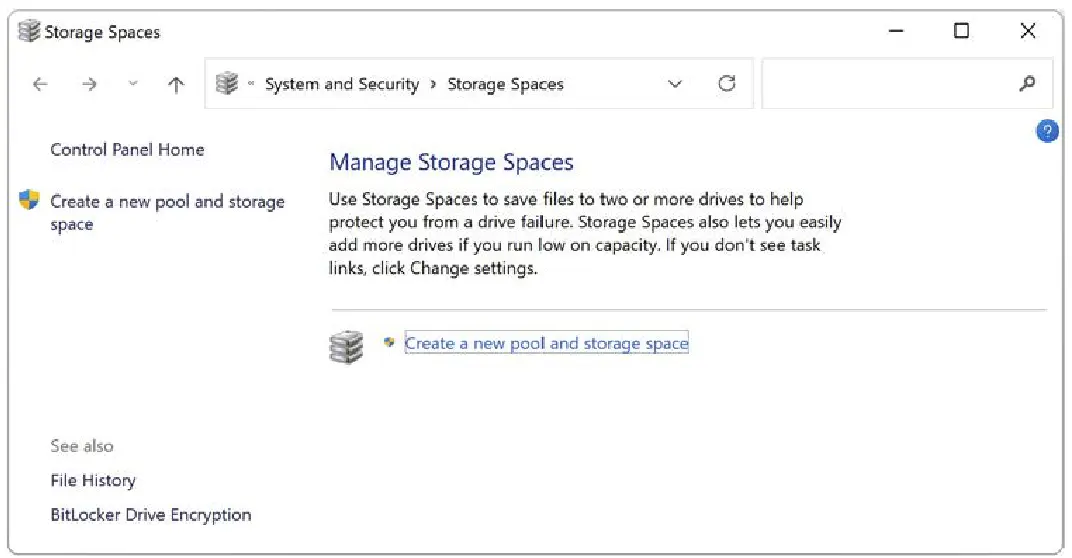This screenshot has height=558, width=1072.
Task: Open BitLocker Drive Encryption link
Action: 151,516
